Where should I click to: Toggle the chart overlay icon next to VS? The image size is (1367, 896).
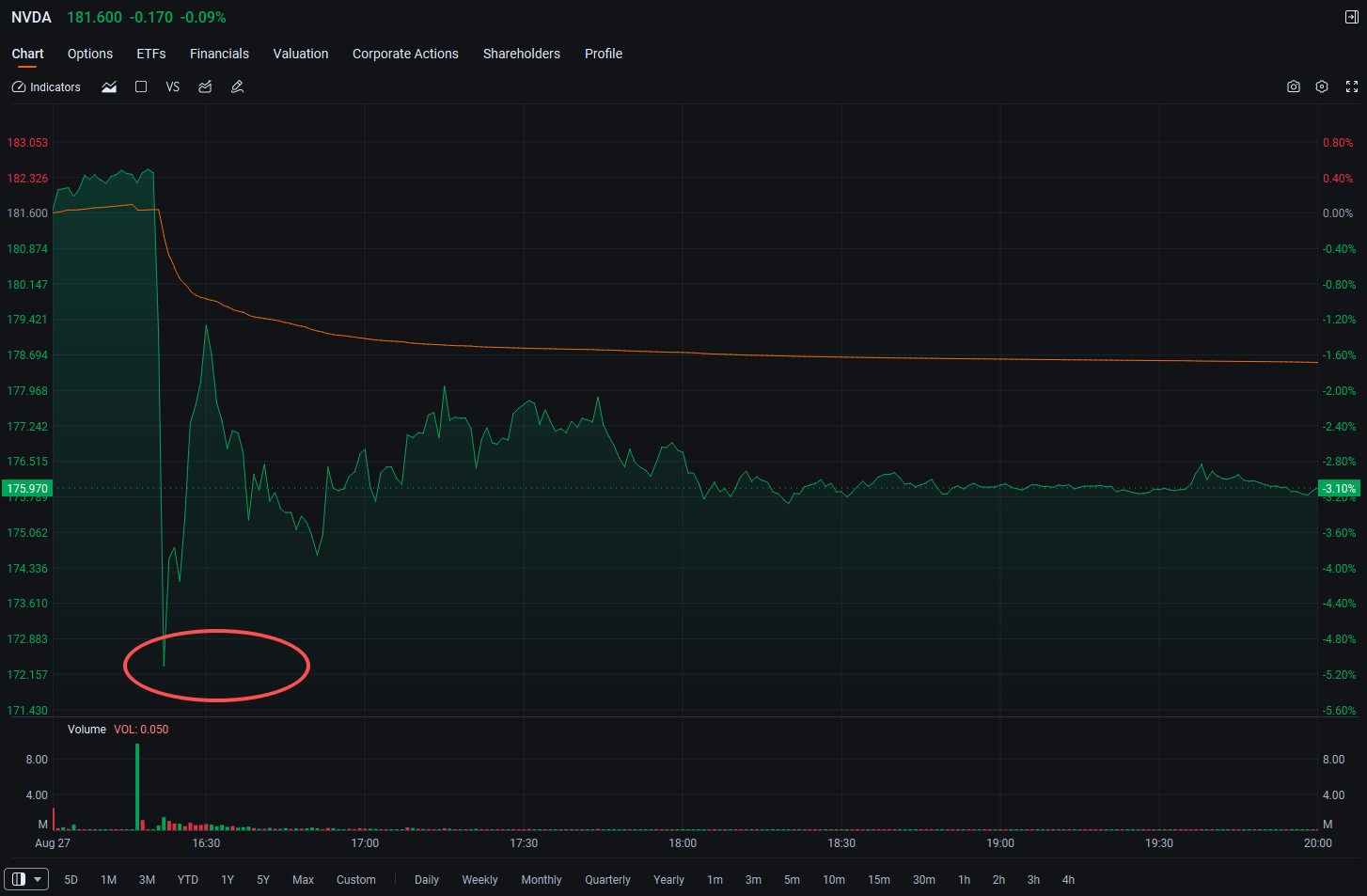pyautogui.click(x=205, y=86)
